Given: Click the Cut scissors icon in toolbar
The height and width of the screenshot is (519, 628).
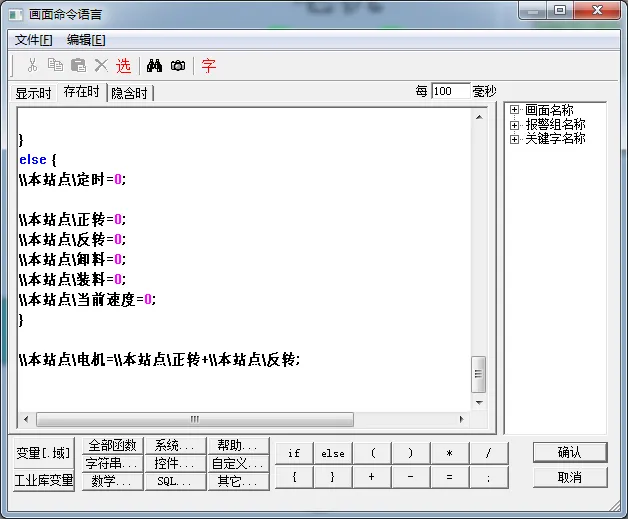Looking at the screenshot, I should click(x=32, y=65).
